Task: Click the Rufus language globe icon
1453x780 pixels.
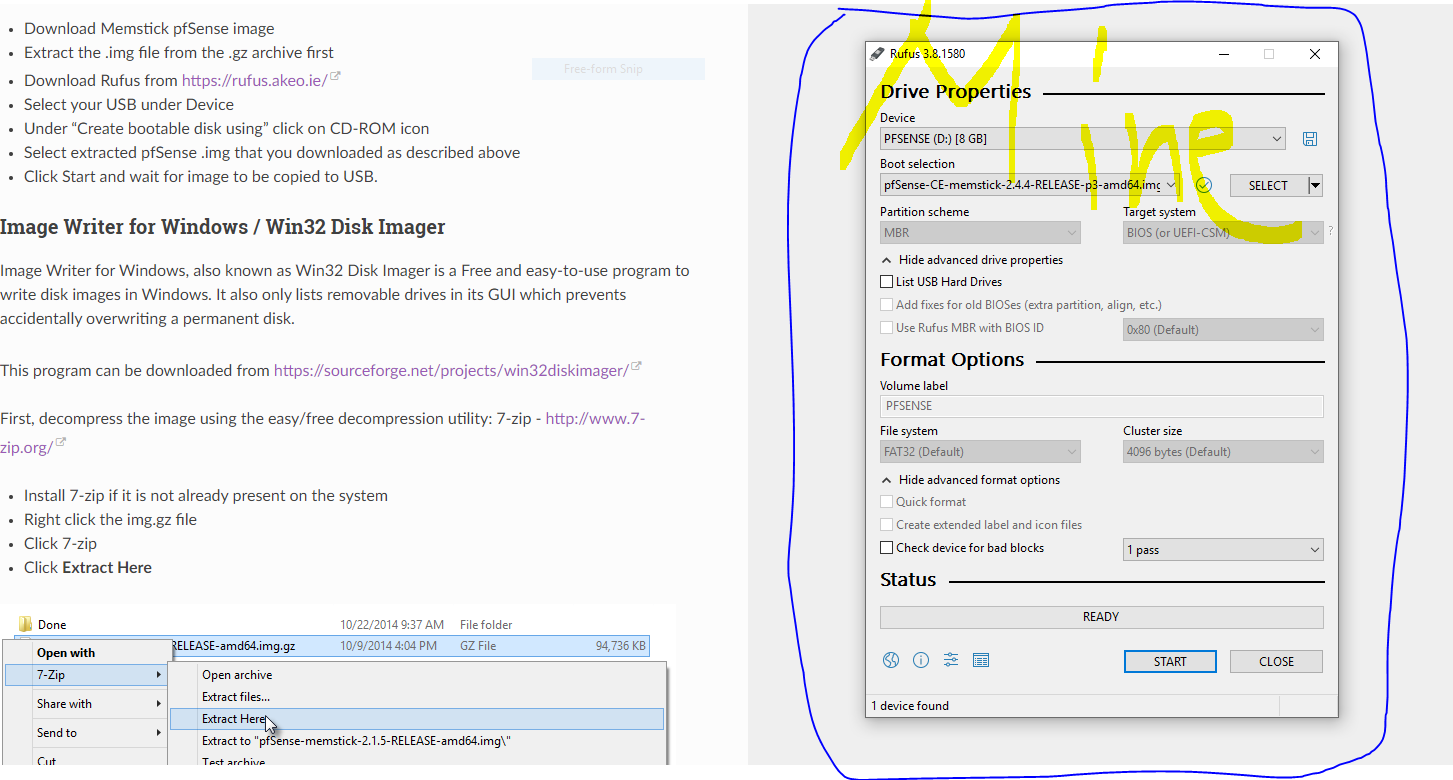Action: pyautogui.click(x=891, y=660)
